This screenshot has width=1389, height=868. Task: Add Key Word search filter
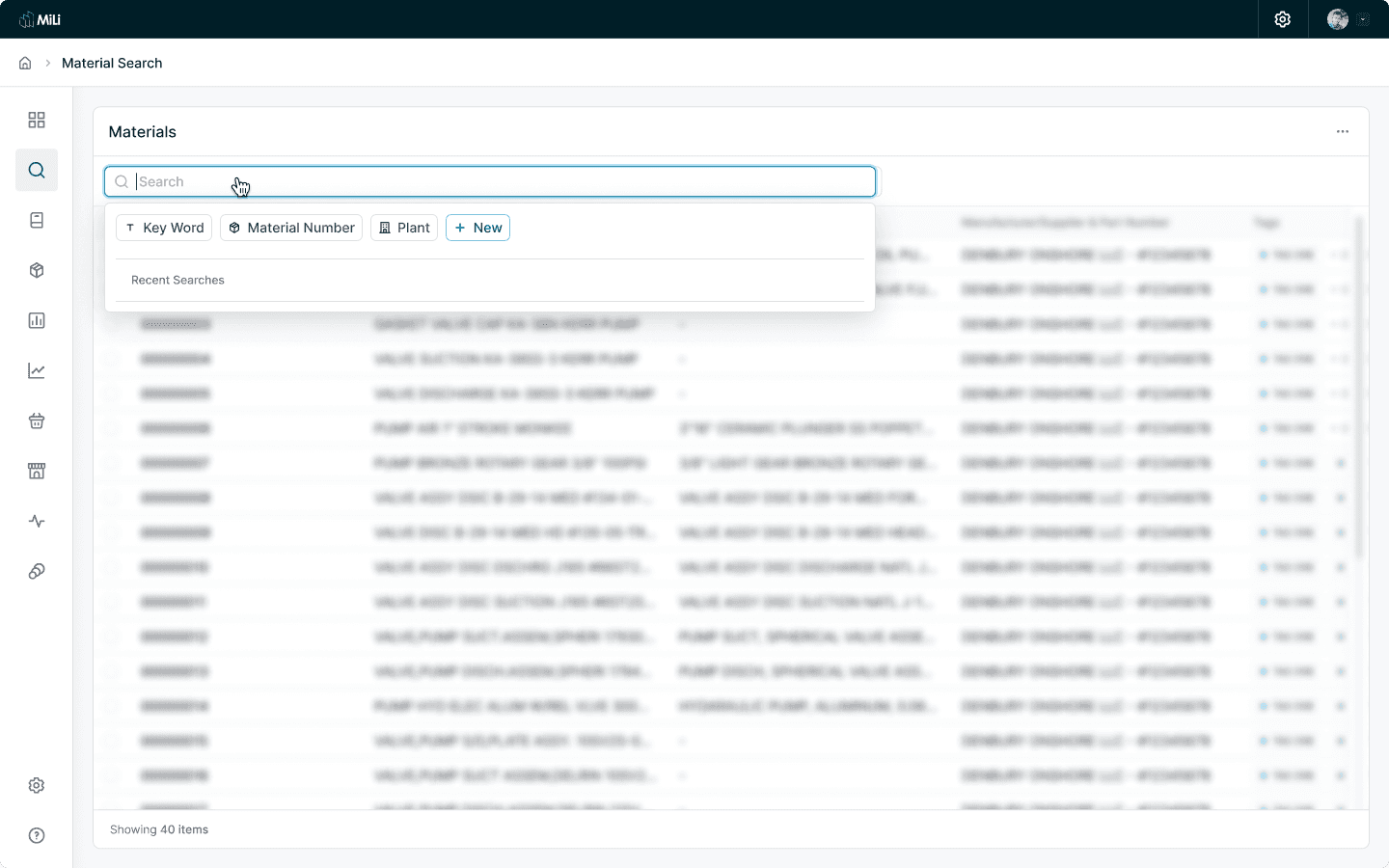[x=164, y=228]
